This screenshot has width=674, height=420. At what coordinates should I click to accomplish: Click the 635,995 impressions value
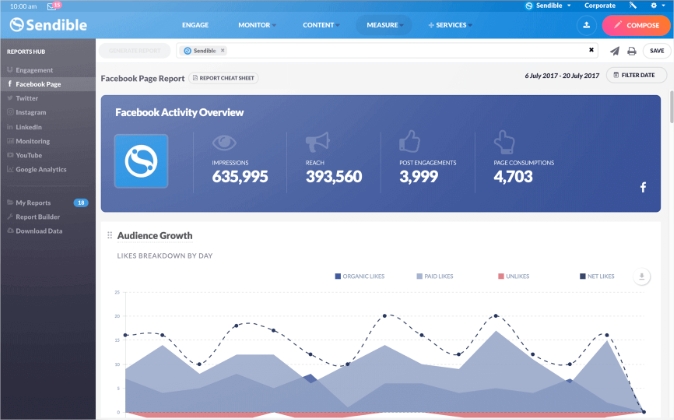tap(240, 176)
